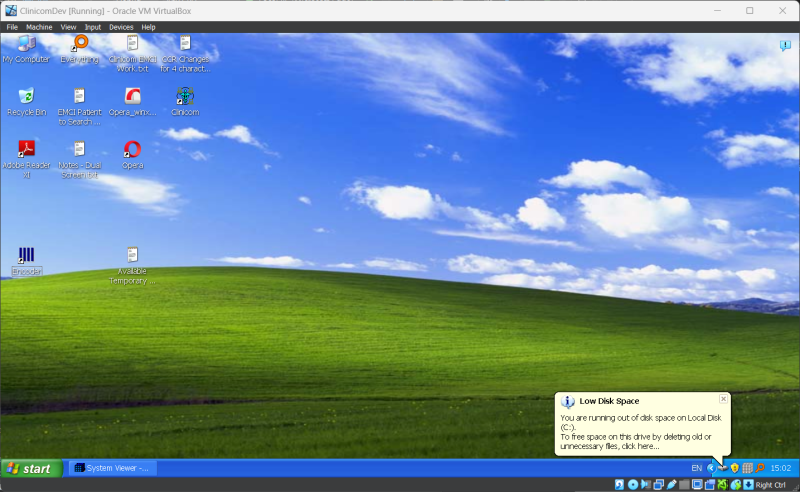Expand hidden tray icons with the chevron
The image size is (800, 492).
(711, 468)
